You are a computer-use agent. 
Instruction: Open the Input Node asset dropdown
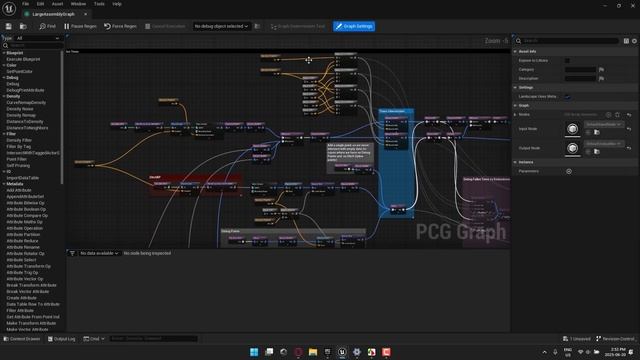(604, 124)
